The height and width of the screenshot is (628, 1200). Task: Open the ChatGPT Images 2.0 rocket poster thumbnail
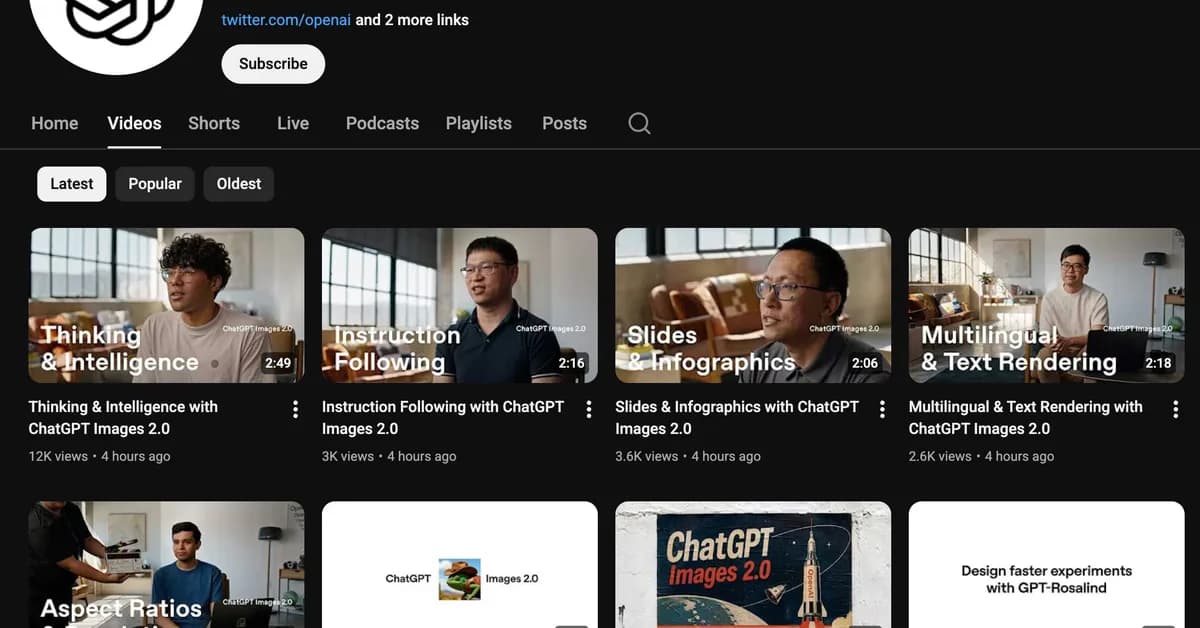[x=752, y=565]
